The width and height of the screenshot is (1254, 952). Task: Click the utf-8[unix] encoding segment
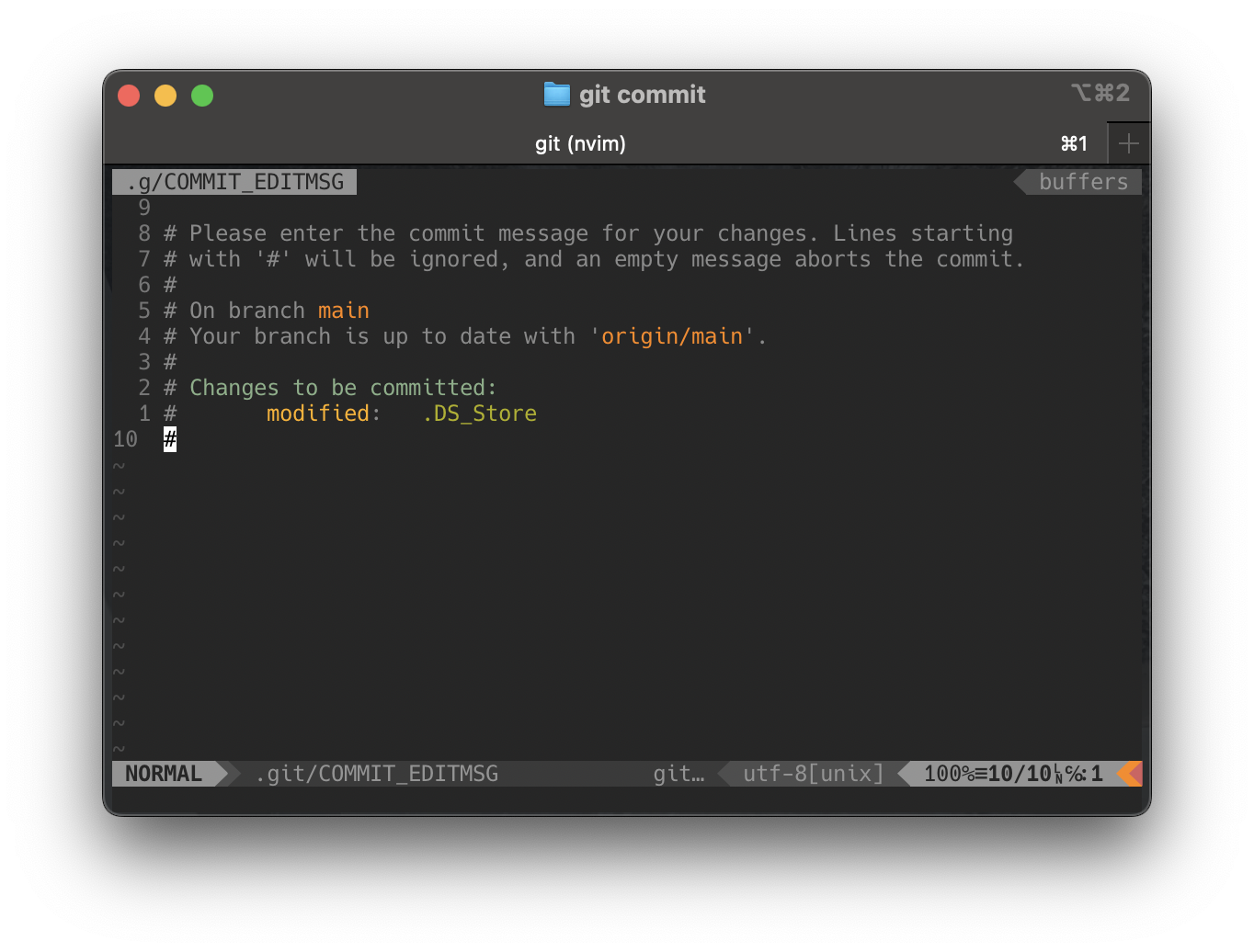tap(813, 773)
